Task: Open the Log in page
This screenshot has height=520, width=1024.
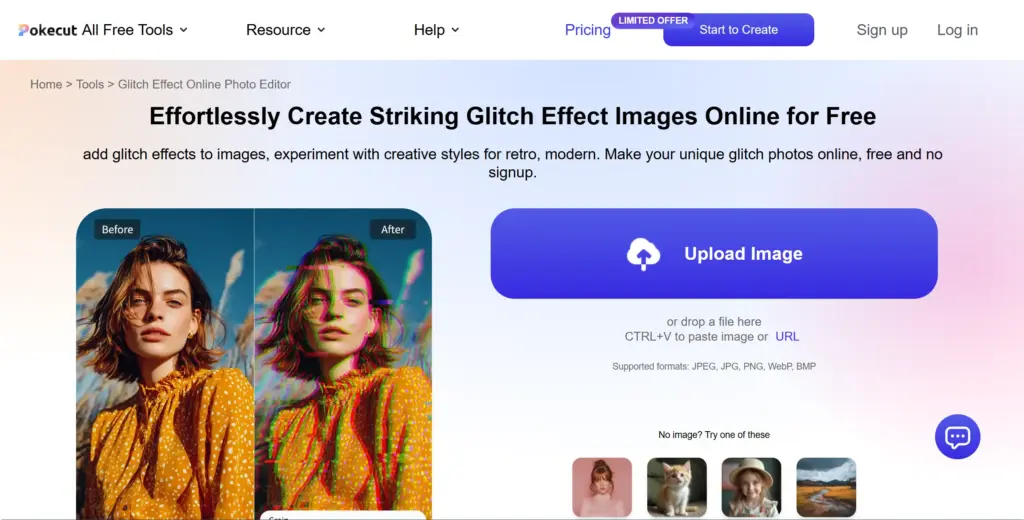Action: [x=957, y=30]
